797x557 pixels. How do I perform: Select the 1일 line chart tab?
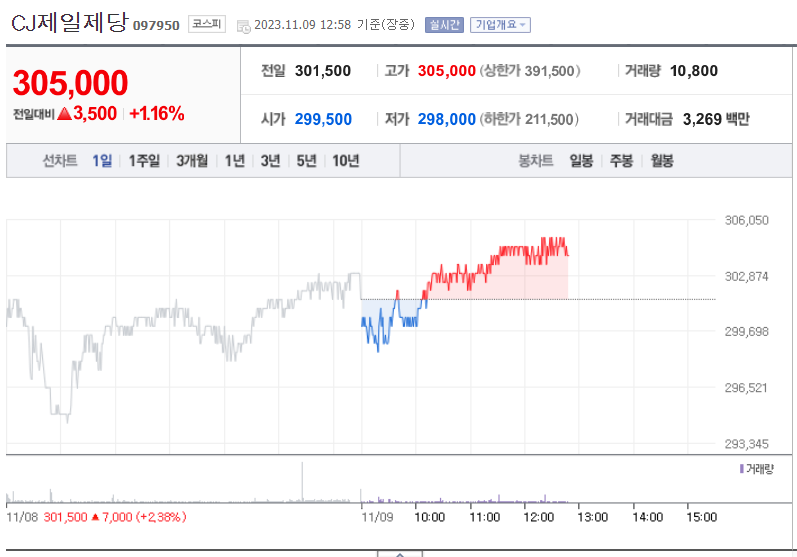[102, 161]
